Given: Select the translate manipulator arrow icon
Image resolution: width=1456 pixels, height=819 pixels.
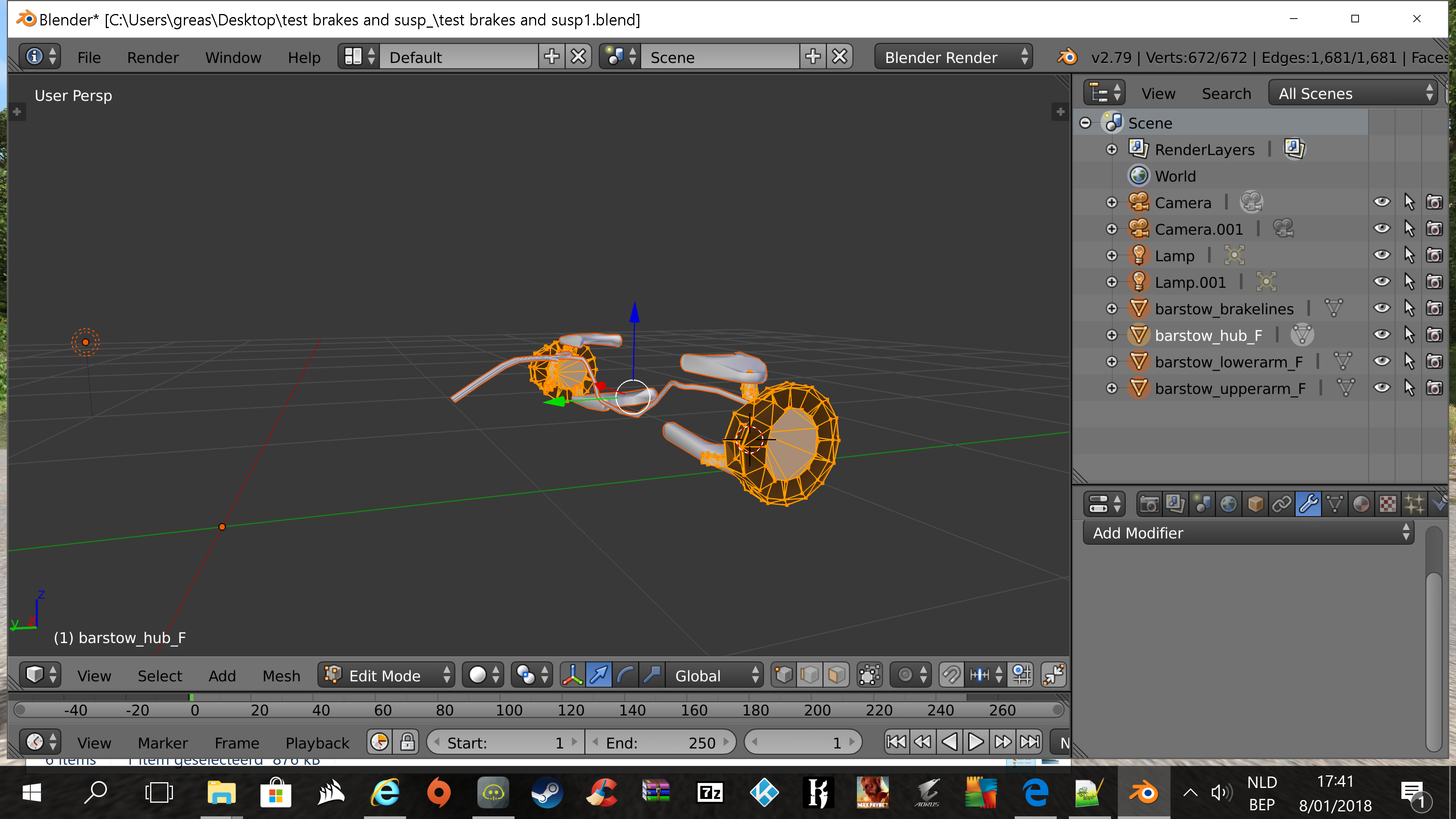Looking at the screenshot, I should 599,675.
